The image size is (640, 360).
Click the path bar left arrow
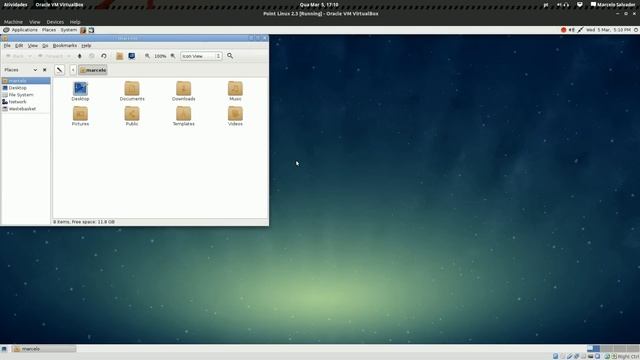tap(73, 70)
